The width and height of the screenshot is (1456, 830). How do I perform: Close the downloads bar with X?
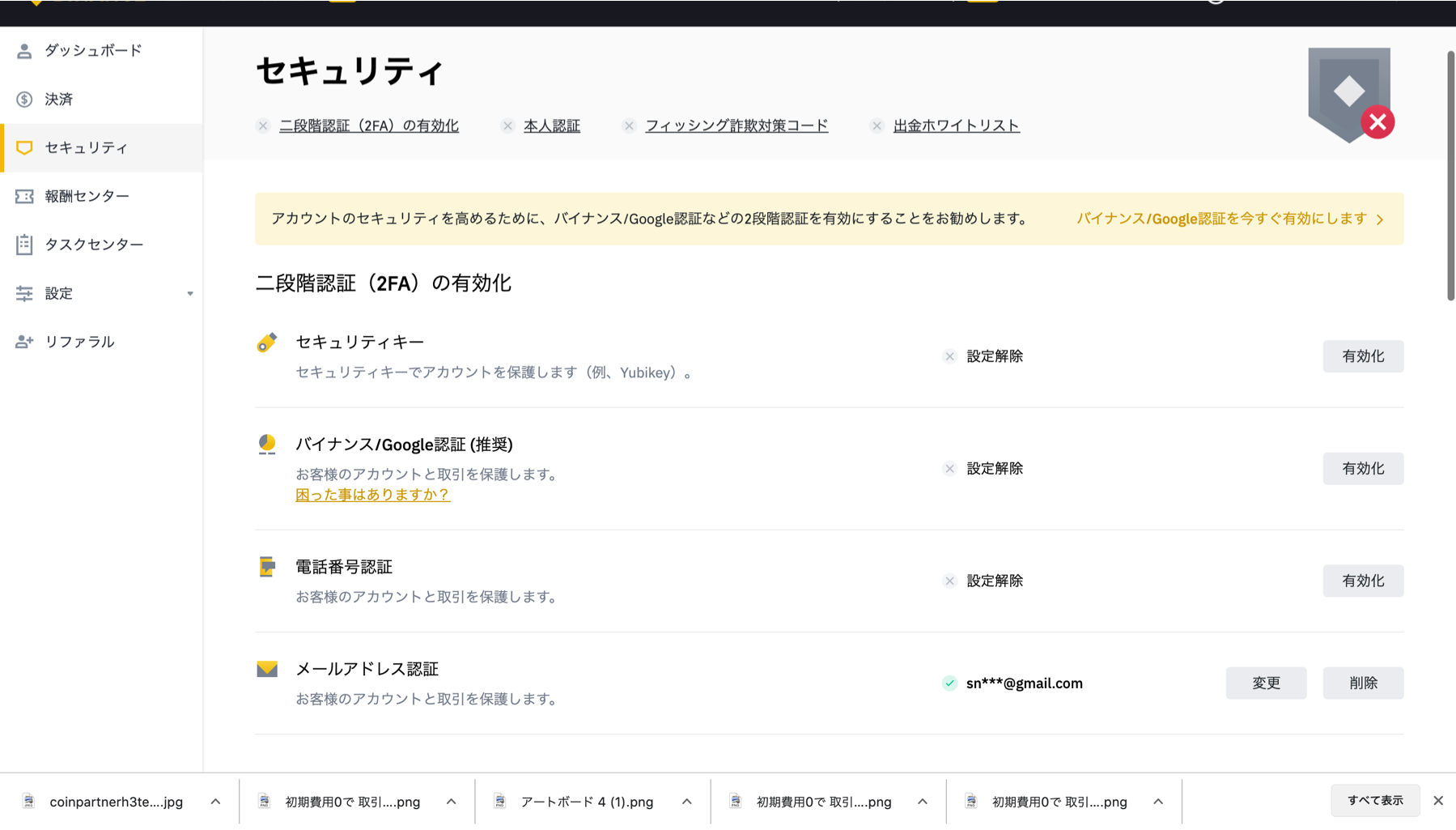(1438, 801)
